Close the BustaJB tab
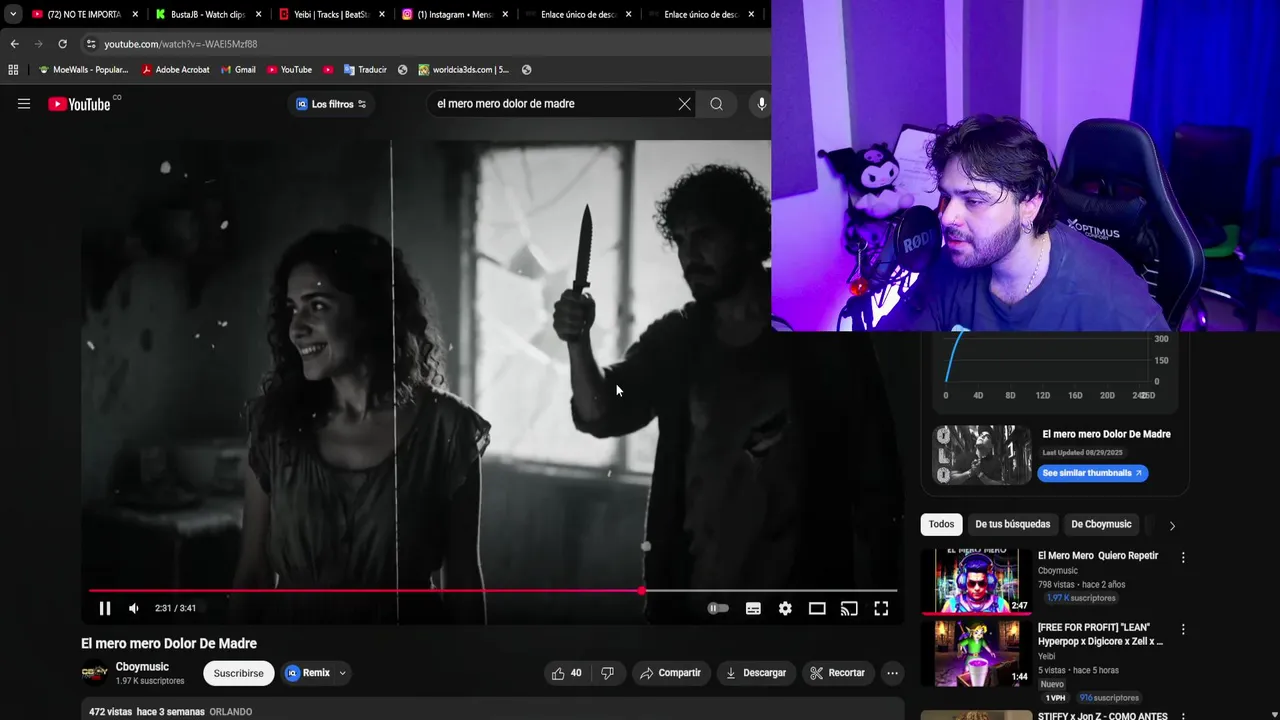 tap(259, 14)
